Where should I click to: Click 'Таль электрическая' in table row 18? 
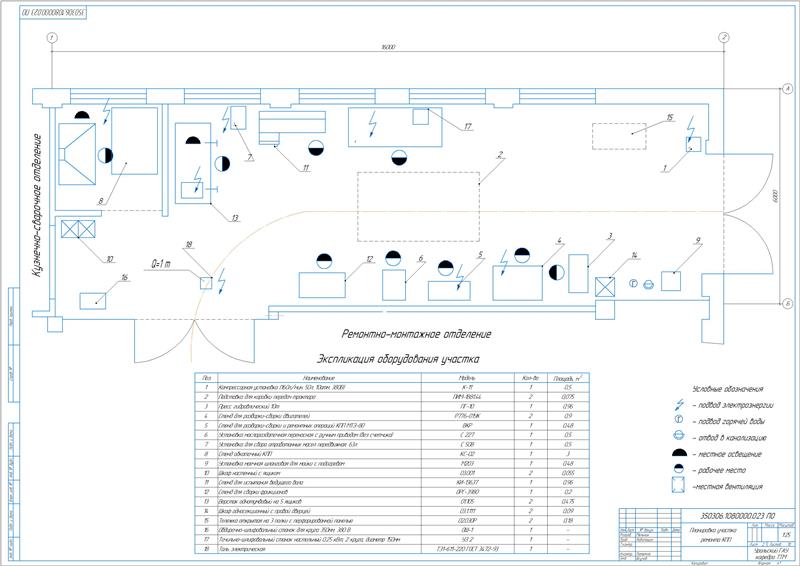click(x=242, y=549)
